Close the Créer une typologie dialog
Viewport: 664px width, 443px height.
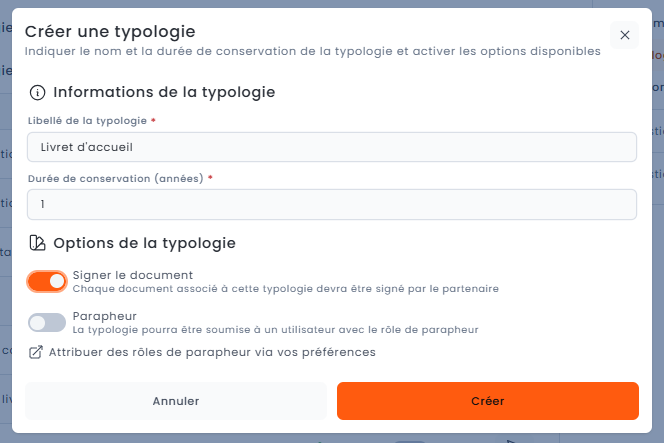[x=624, y=35]
